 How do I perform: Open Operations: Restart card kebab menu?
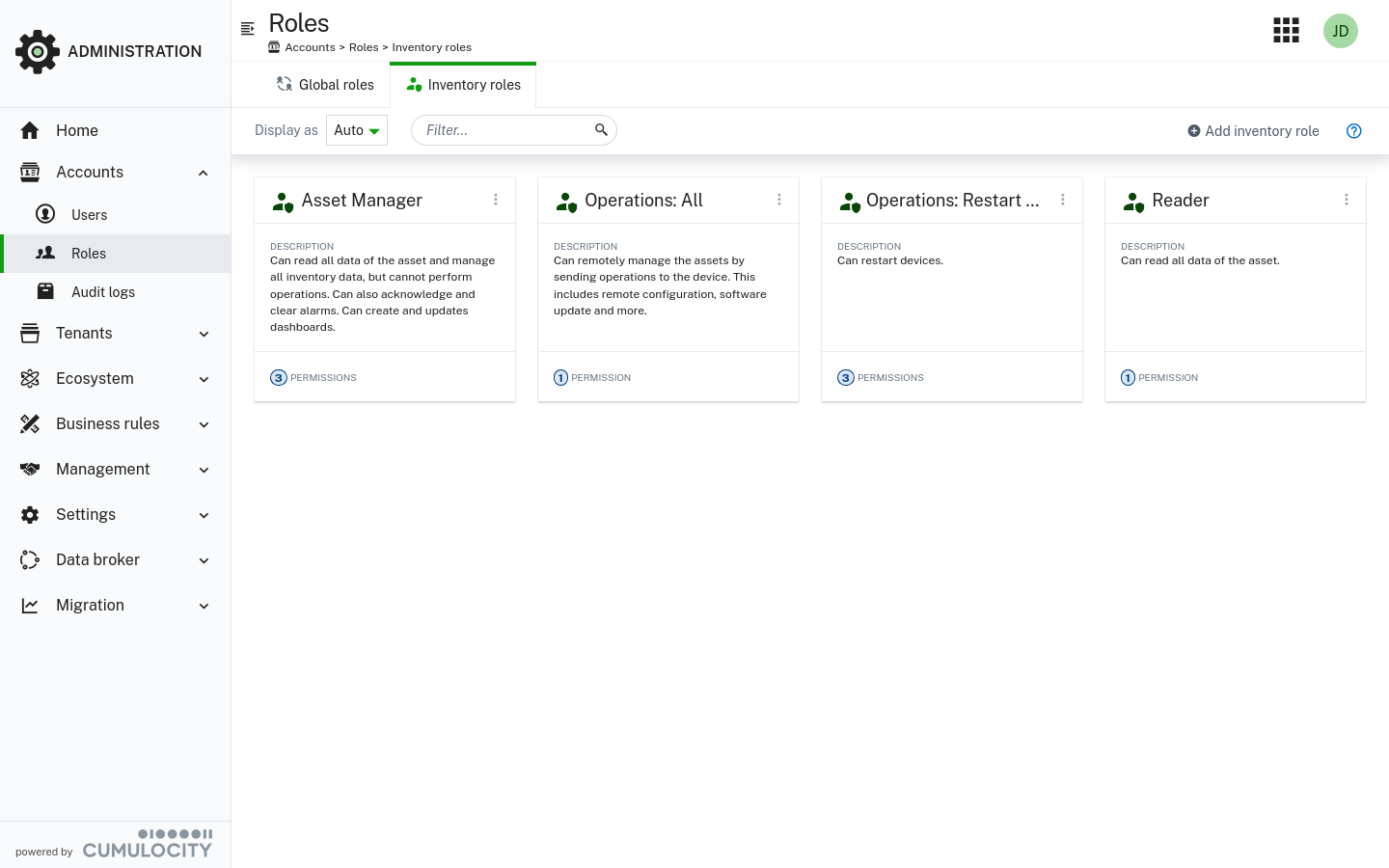coord(1063,200)
